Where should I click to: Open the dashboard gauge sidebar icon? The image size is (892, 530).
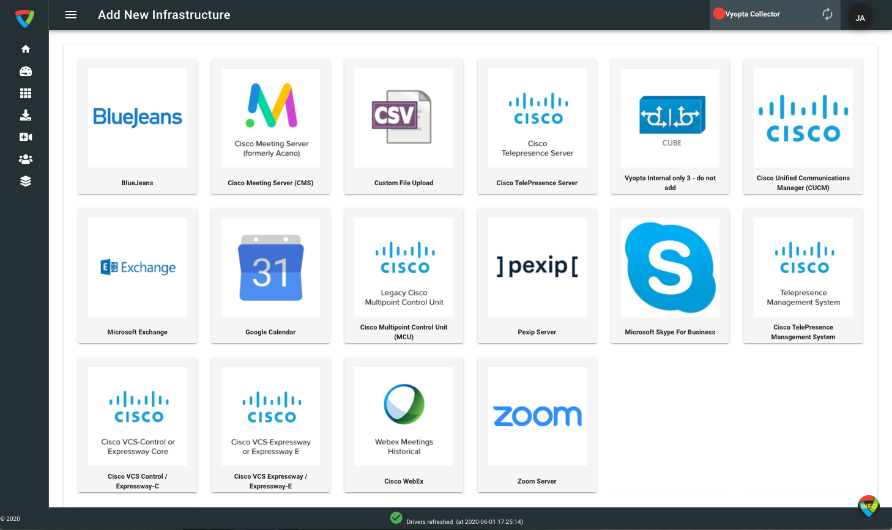pos(25,71)
